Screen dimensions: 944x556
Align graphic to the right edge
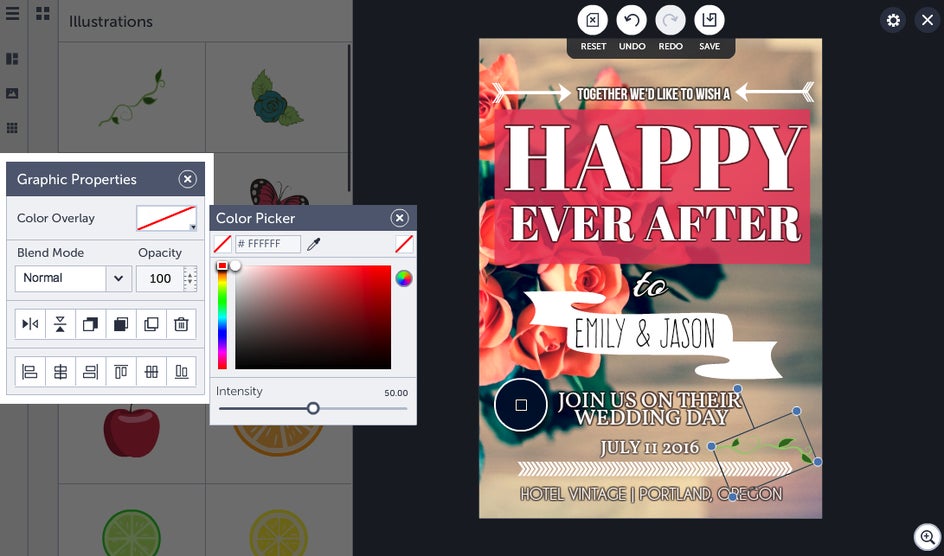[90, 372]
